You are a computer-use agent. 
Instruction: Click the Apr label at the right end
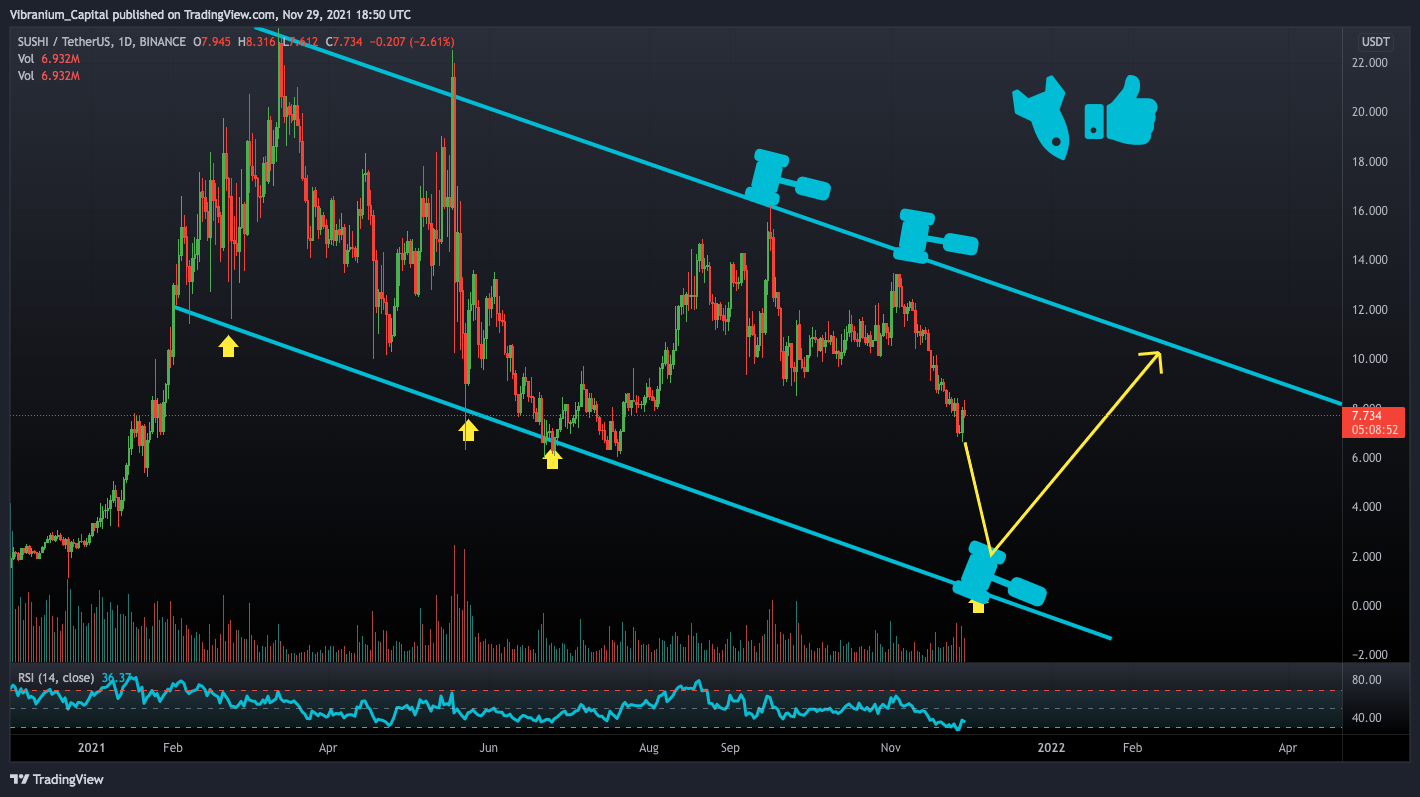tap(1288, 747)
